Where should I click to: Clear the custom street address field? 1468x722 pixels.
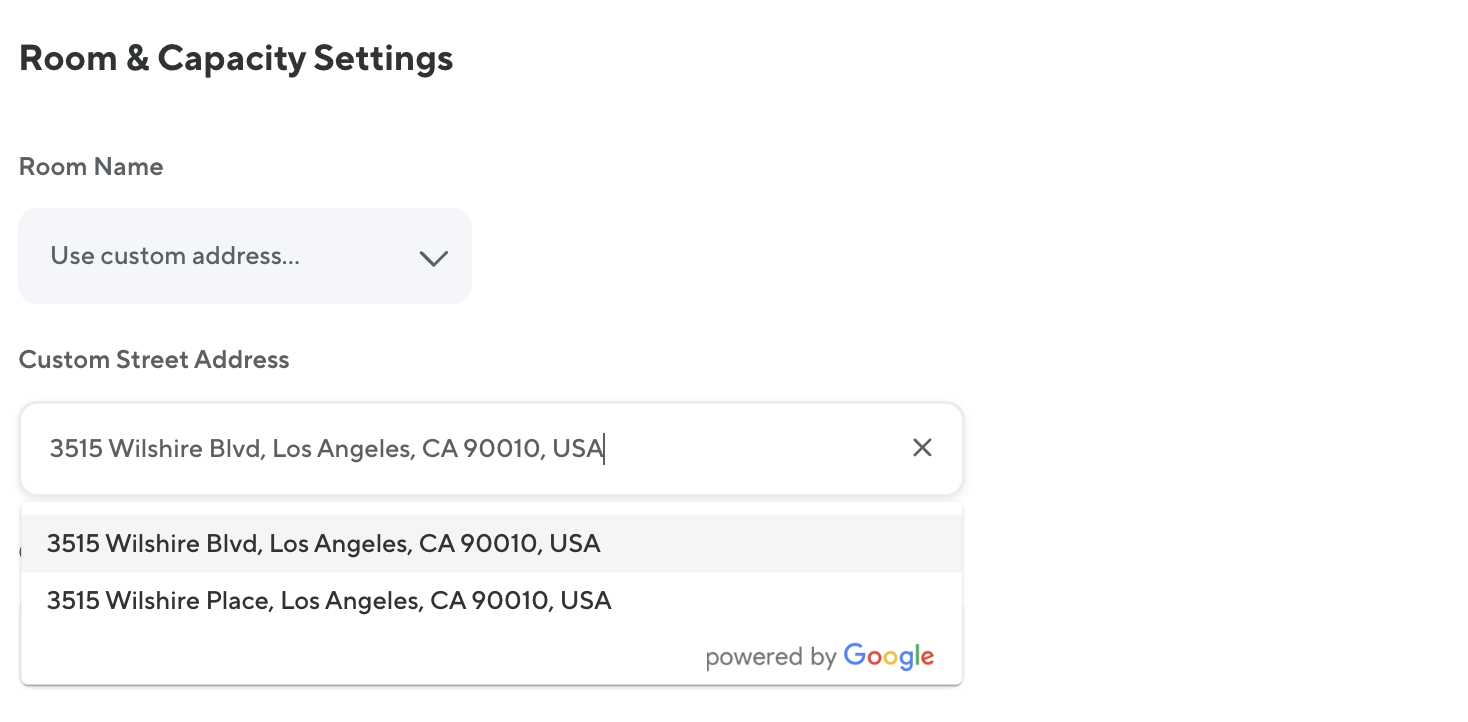pyautogui.click(x=922, y=448)
